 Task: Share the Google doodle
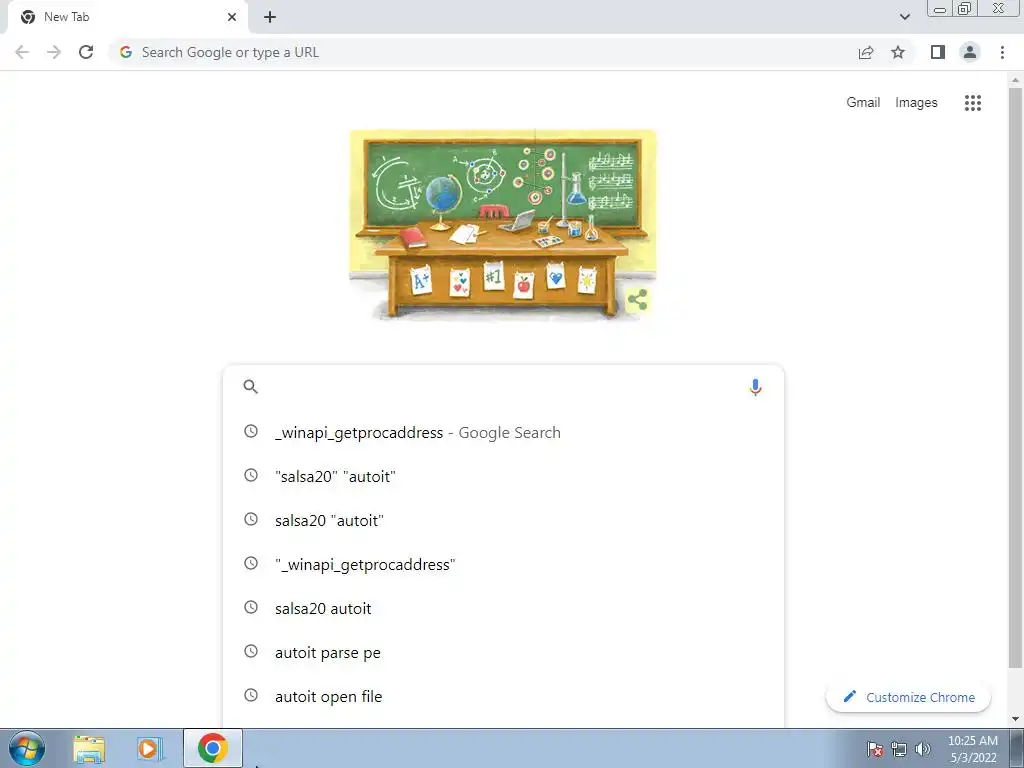(637, 300)
